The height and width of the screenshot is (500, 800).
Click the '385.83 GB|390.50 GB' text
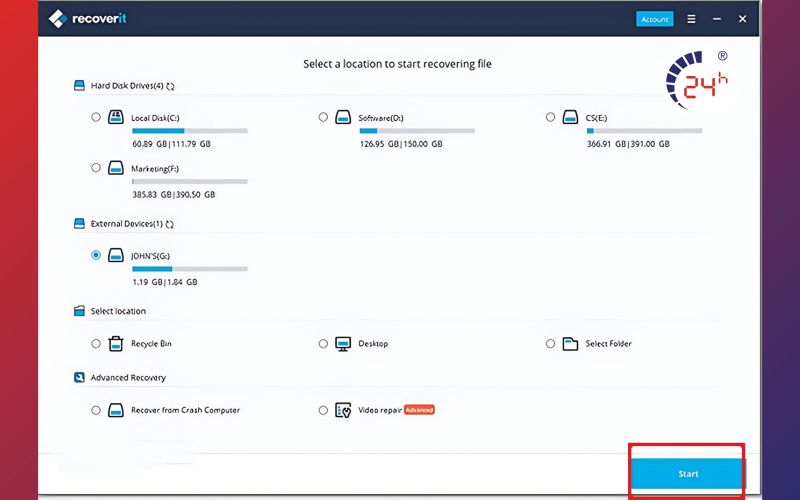pos(173,194)
